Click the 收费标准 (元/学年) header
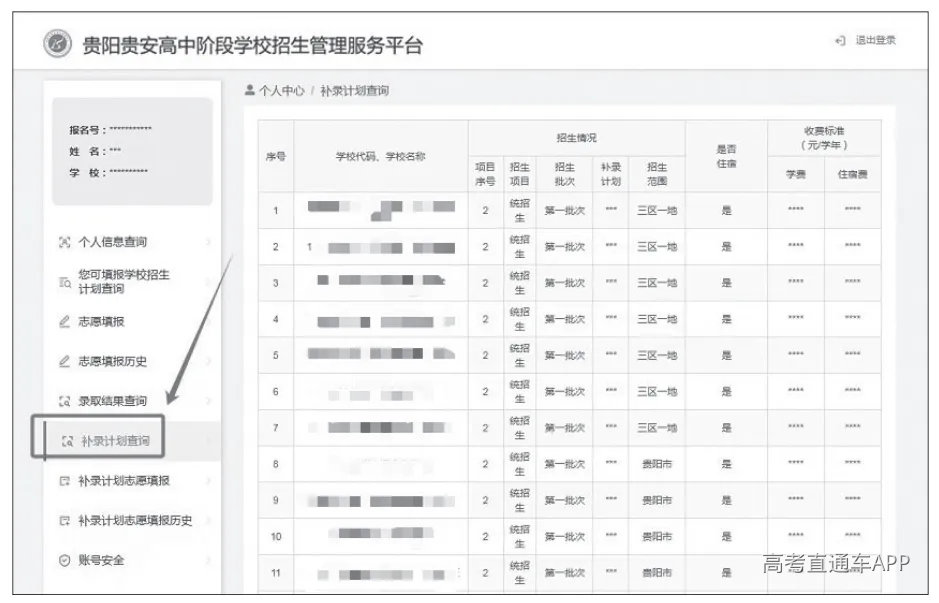The height and width of the screenshot is (603, 939). pyautogui.click(x=824, y=138)
